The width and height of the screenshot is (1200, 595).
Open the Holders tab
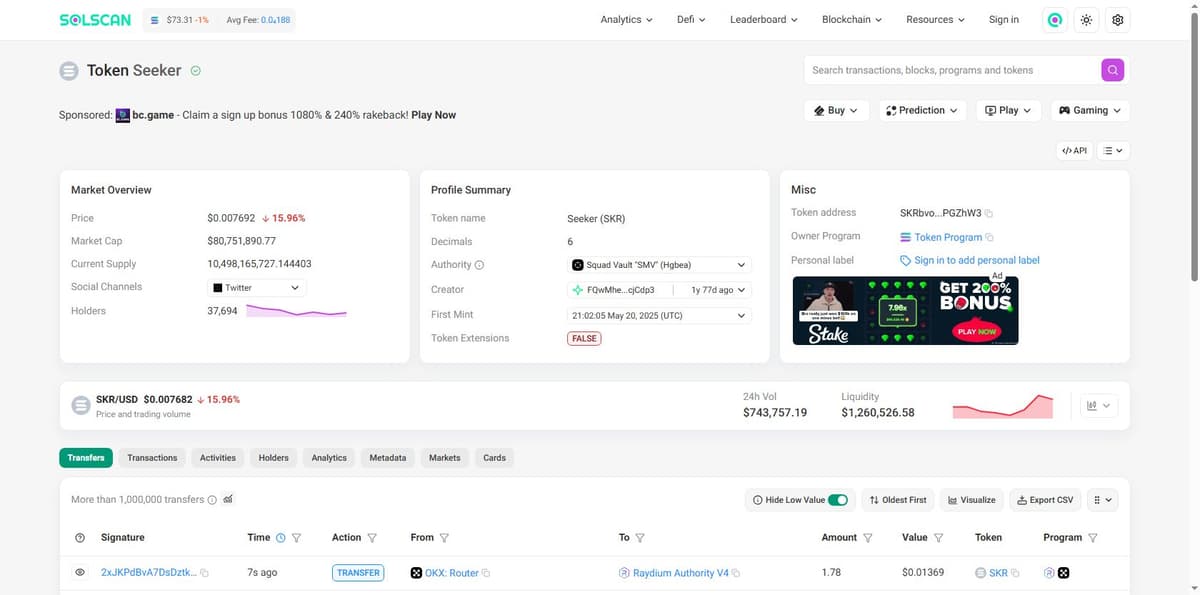[x=274, y=458]
